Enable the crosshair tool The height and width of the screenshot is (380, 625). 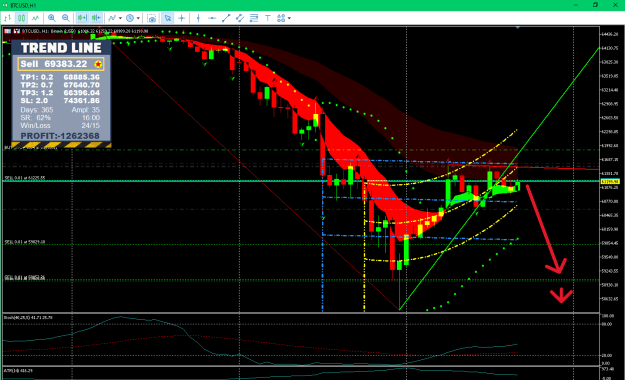pyautogui.click(x=181, y=18)
